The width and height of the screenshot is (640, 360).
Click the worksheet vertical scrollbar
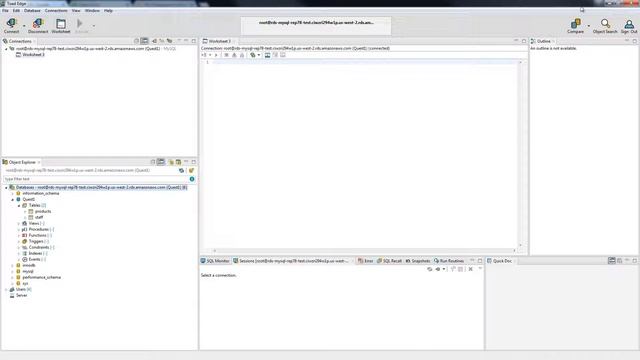(520, 154)
